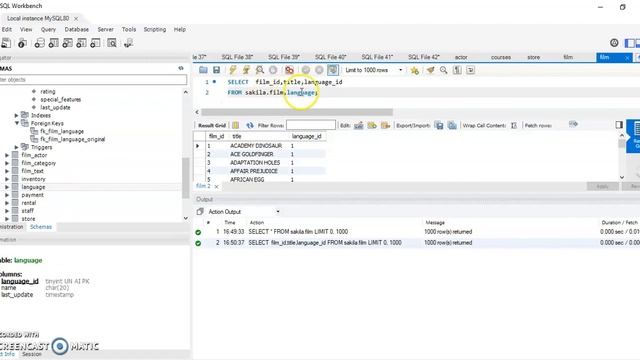Click reconnect to DBMS icon

pos(128,43)
